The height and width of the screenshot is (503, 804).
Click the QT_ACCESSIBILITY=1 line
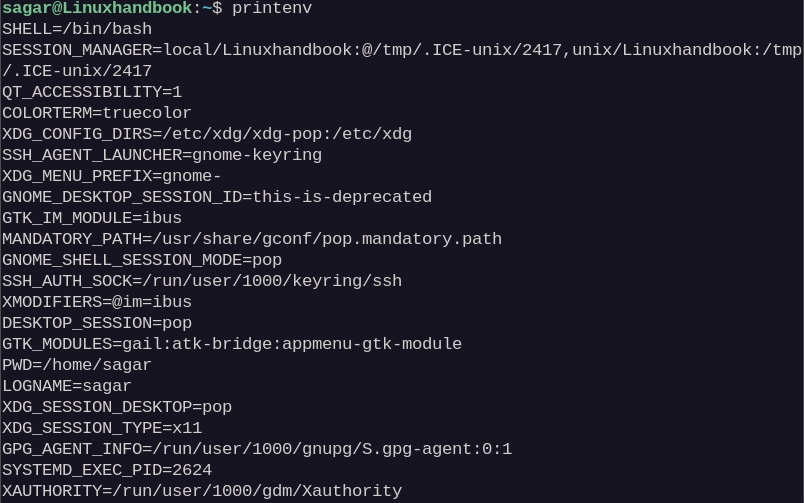point(92,92)
